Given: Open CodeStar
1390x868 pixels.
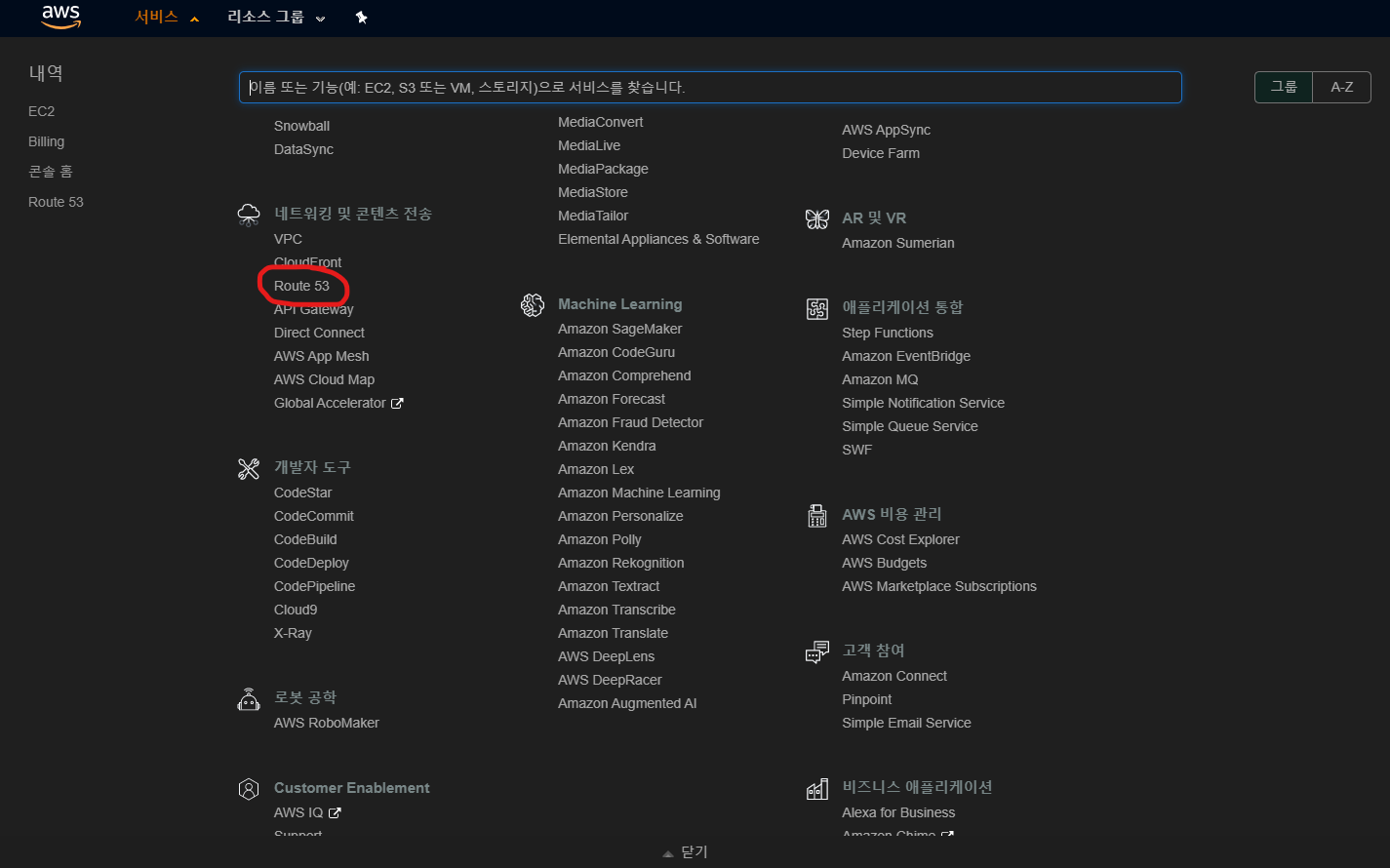Looking at the screenshot, I should pyautogui.click(x=302, y=493).
